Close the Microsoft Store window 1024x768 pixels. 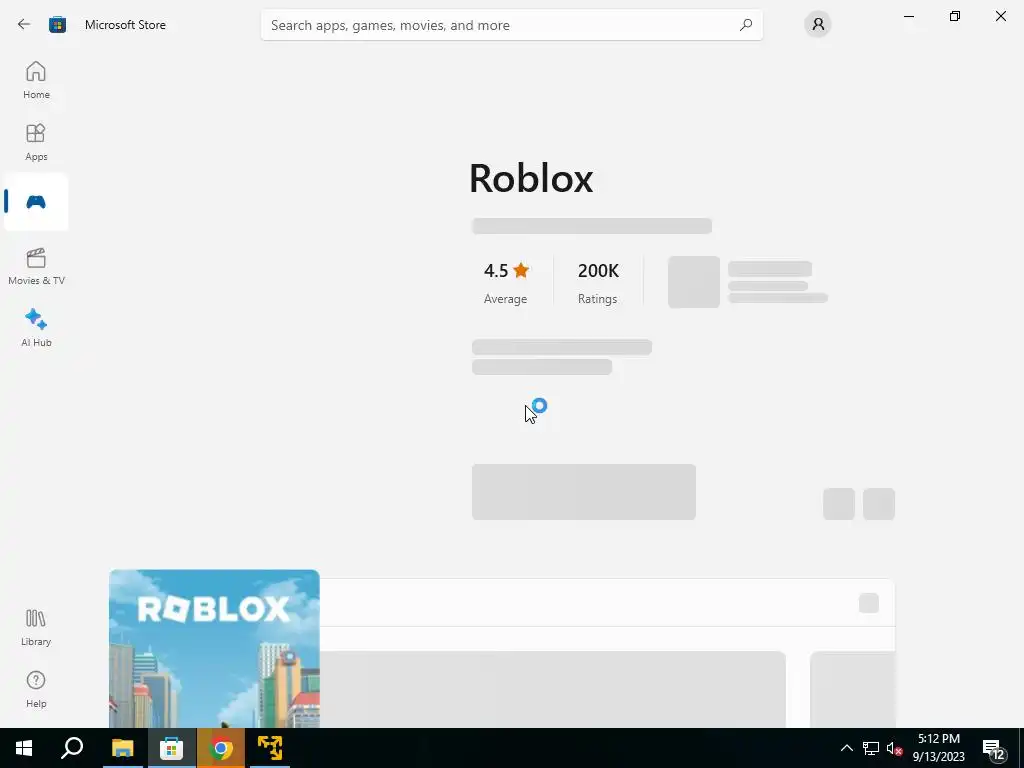[1000, 16]
